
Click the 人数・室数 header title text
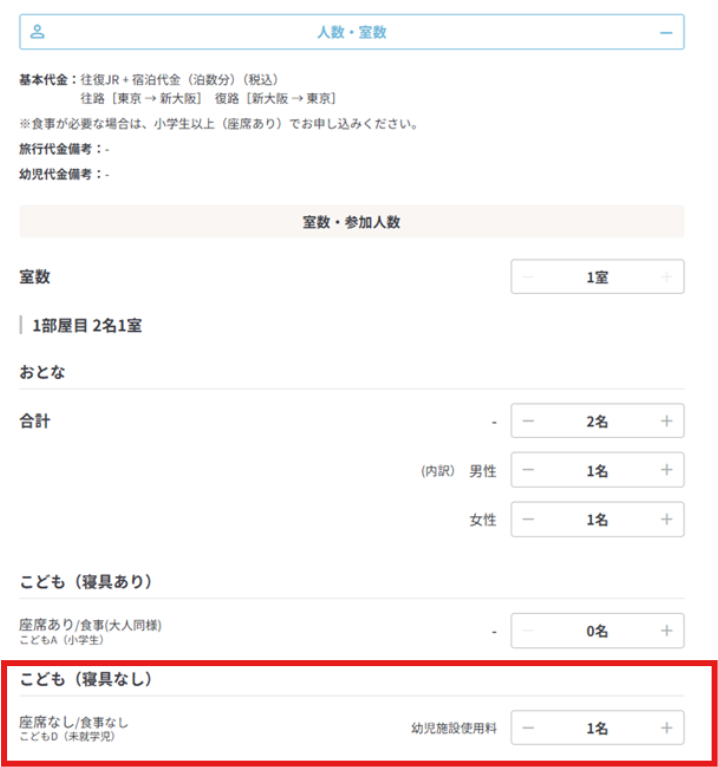point(351,32)
